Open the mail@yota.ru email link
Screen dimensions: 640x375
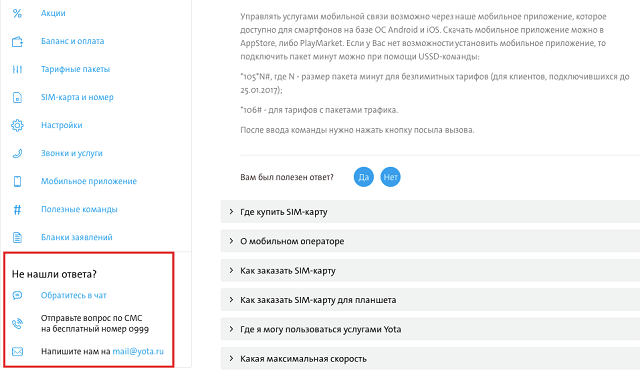coord(138,351)
